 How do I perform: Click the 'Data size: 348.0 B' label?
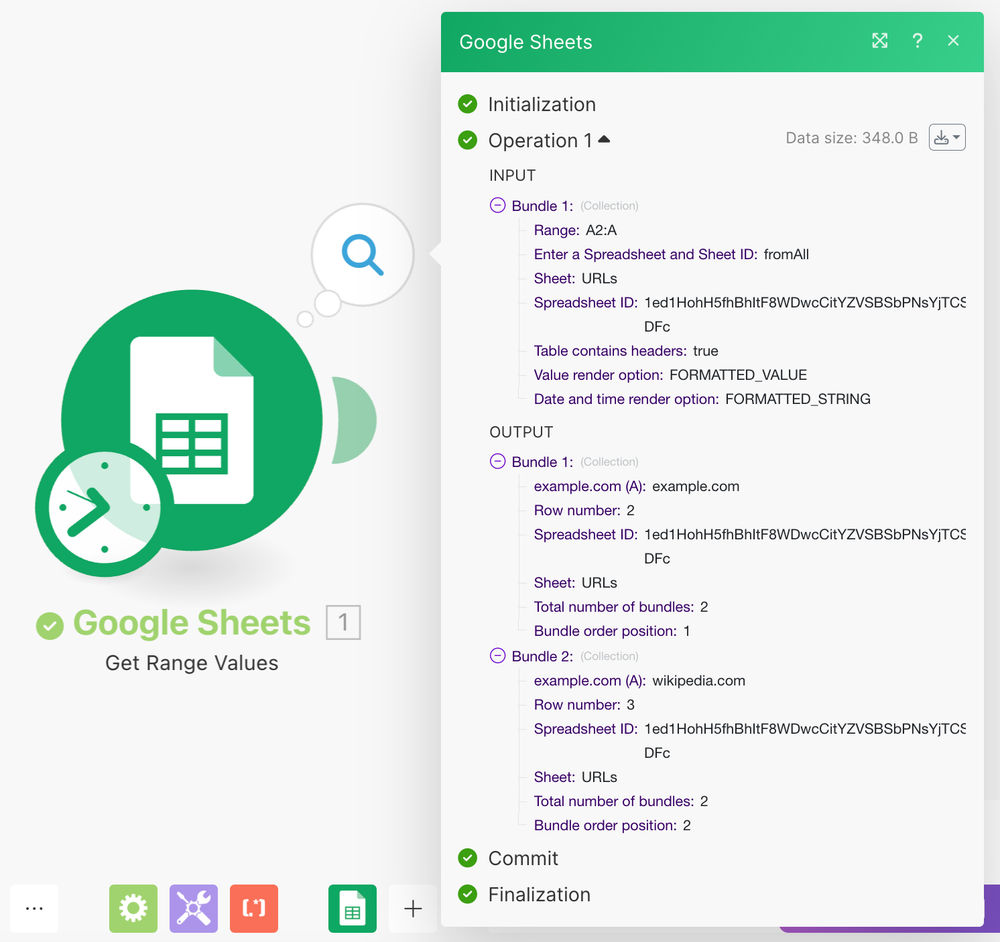pos(851,138)
